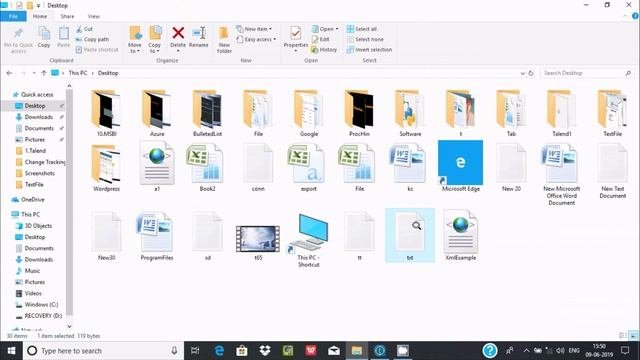Image resolution: width=640 pixels, height=360 pixels.
Task: Click Cut in the Clipboard group
Action: (x=84, y=29)
